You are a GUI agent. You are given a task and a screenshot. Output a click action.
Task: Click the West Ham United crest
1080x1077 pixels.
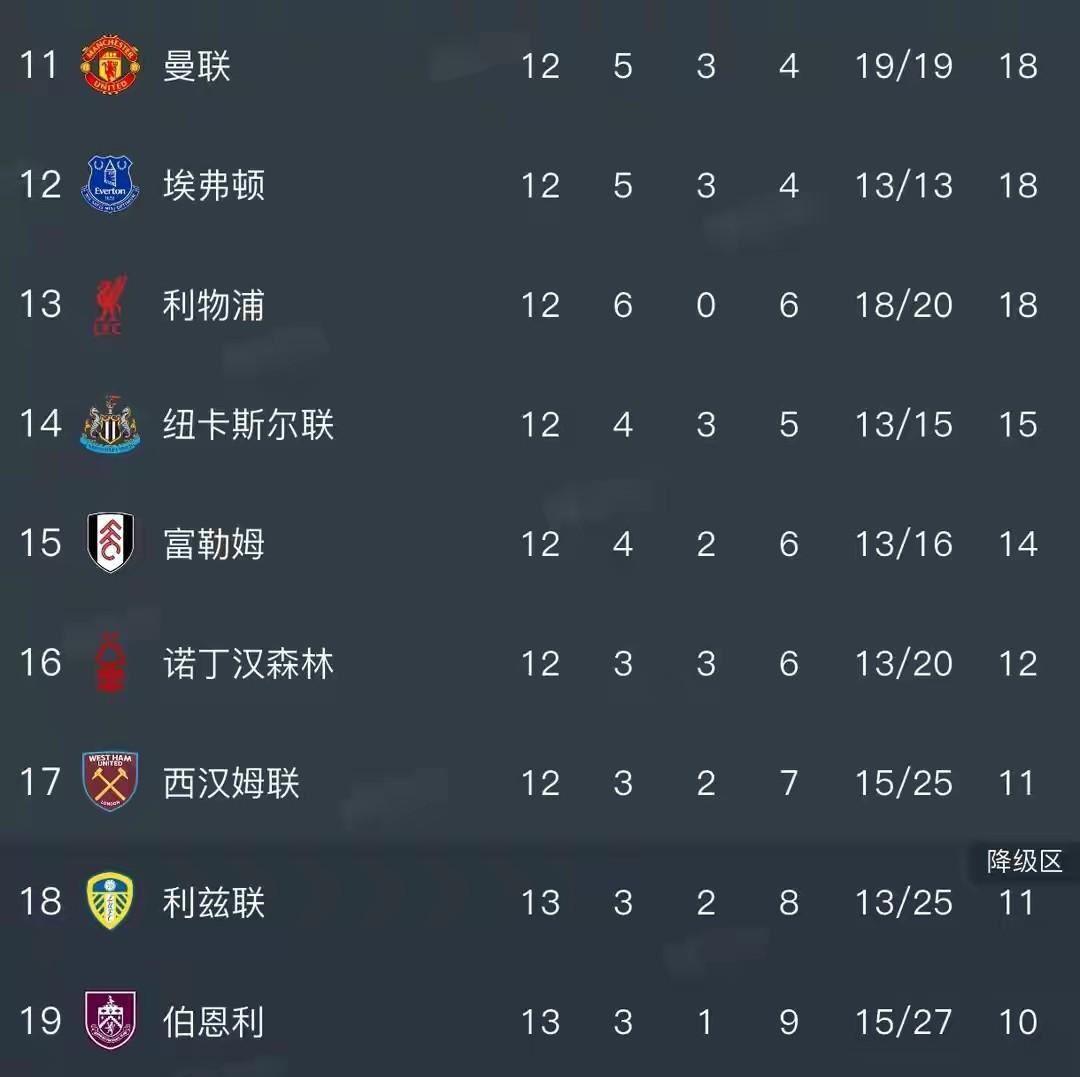coord(110,782)
